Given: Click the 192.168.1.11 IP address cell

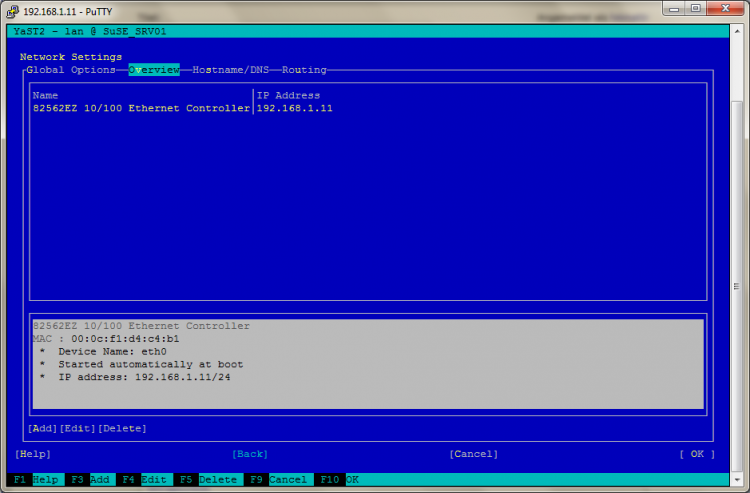Looking at the screenshot, I should (x=295, y=108).
